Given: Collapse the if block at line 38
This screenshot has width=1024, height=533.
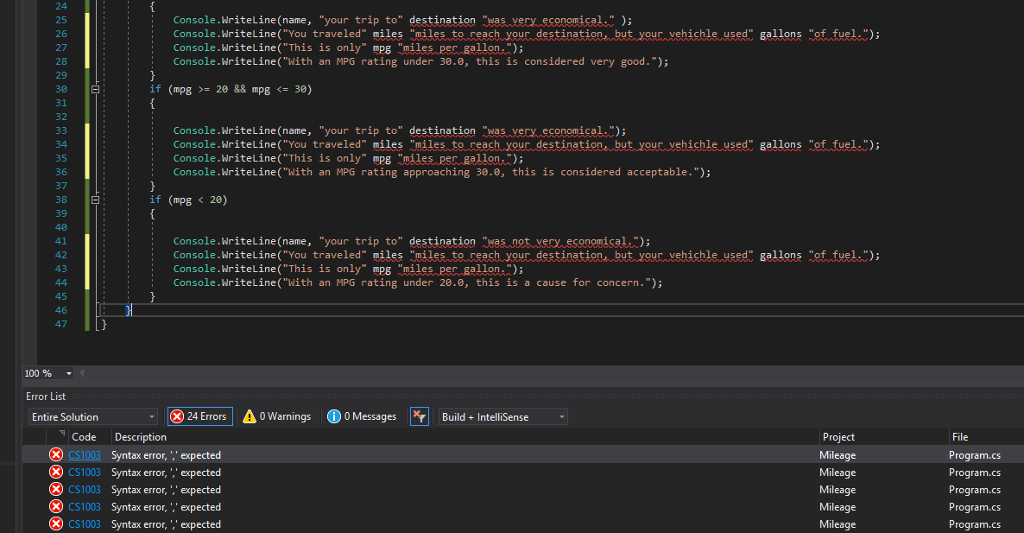Looking at the screenshot, I should (x=95, y=200).
